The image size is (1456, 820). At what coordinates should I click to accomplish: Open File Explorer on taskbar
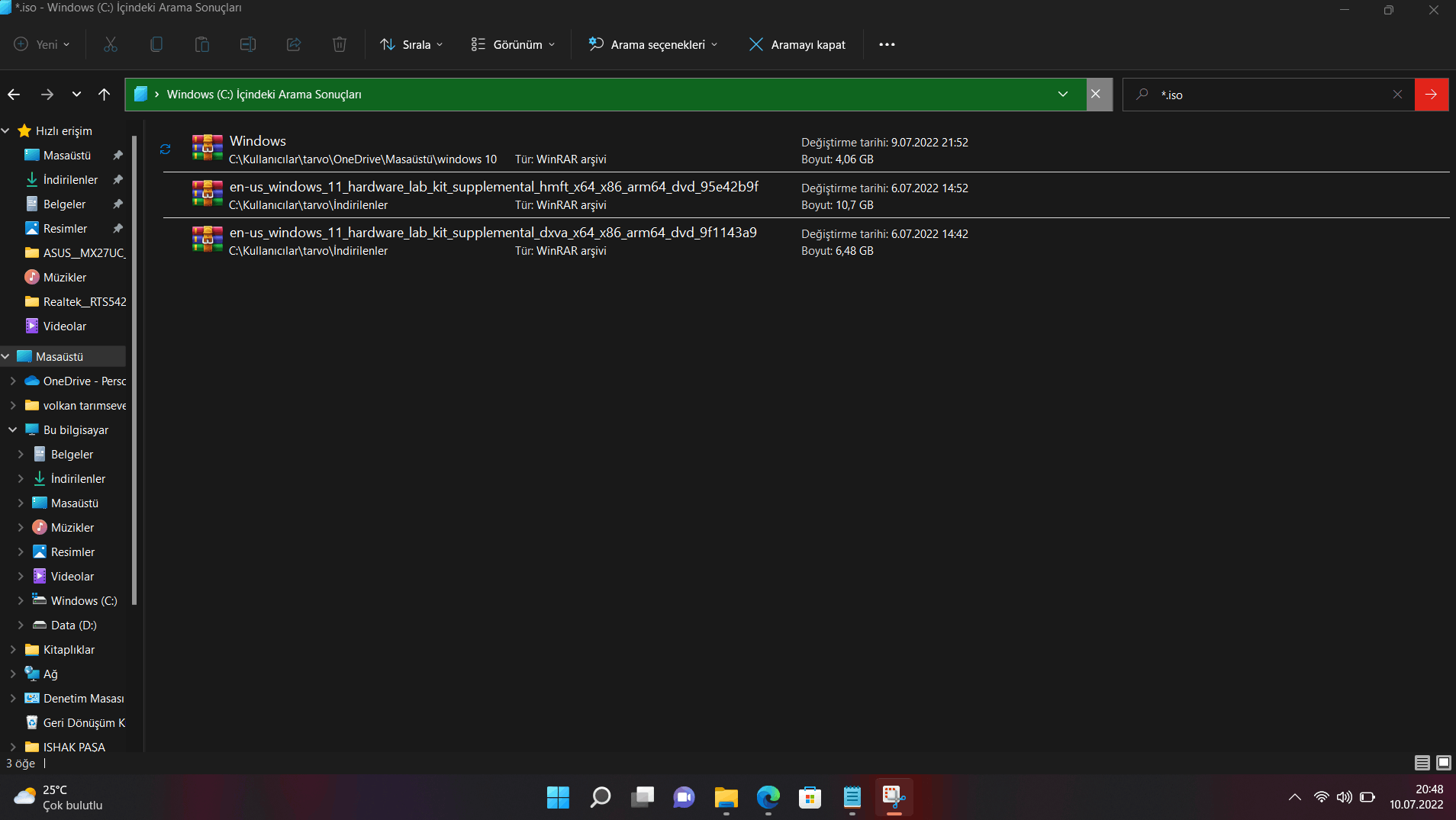coord(726,797)
